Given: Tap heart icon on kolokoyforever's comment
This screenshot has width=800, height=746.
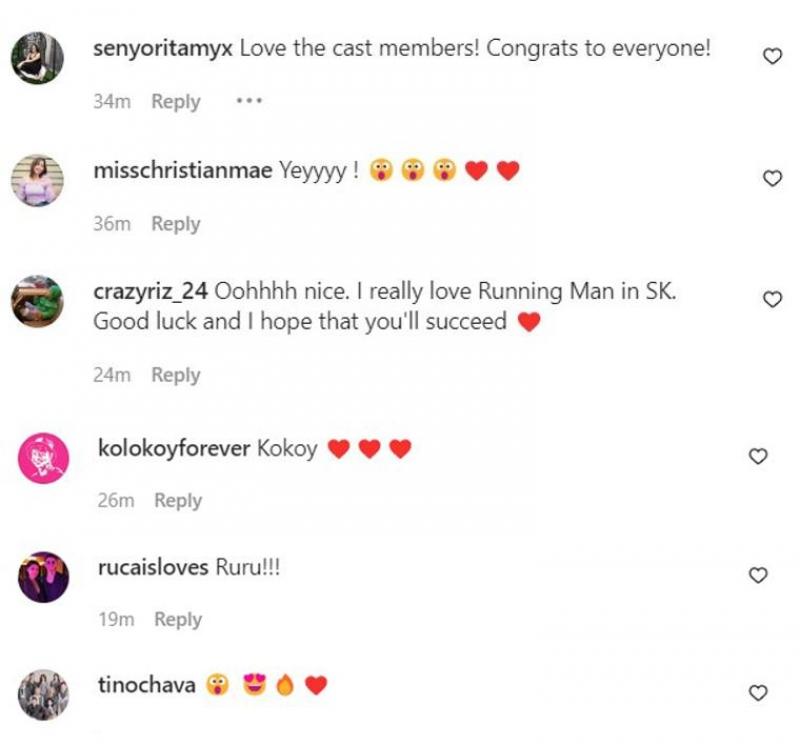Looking at the screenshot, I should coord(758,457).
